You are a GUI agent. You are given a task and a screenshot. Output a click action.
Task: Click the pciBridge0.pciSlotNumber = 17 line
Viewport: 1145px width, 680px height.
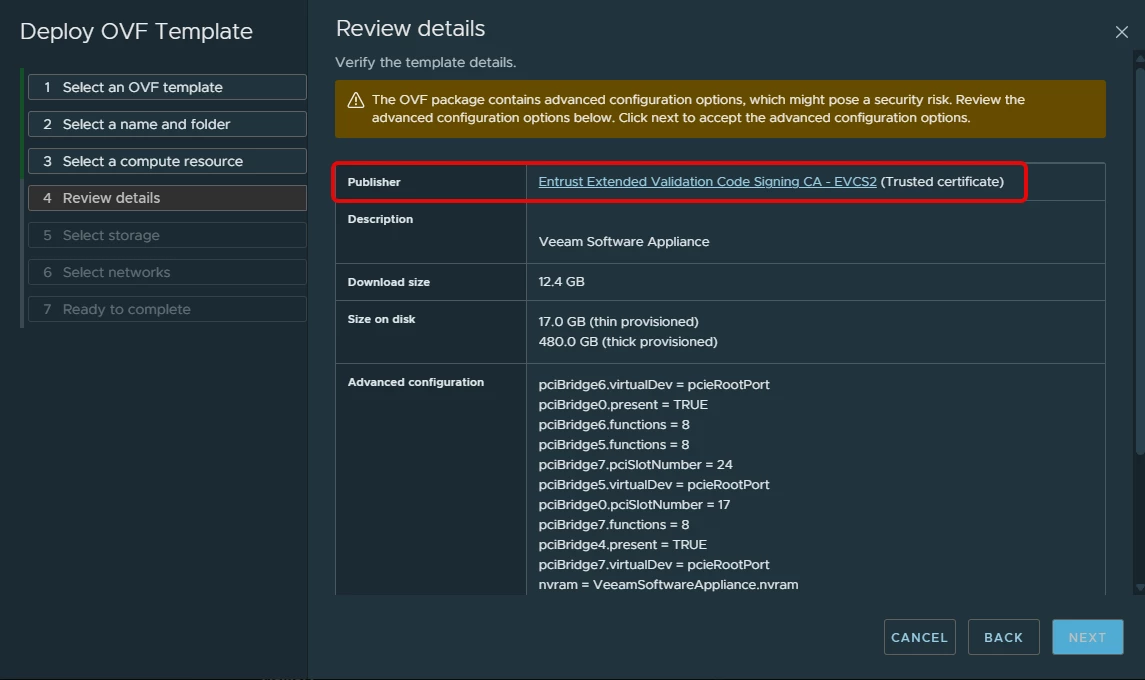pos(635,505)
